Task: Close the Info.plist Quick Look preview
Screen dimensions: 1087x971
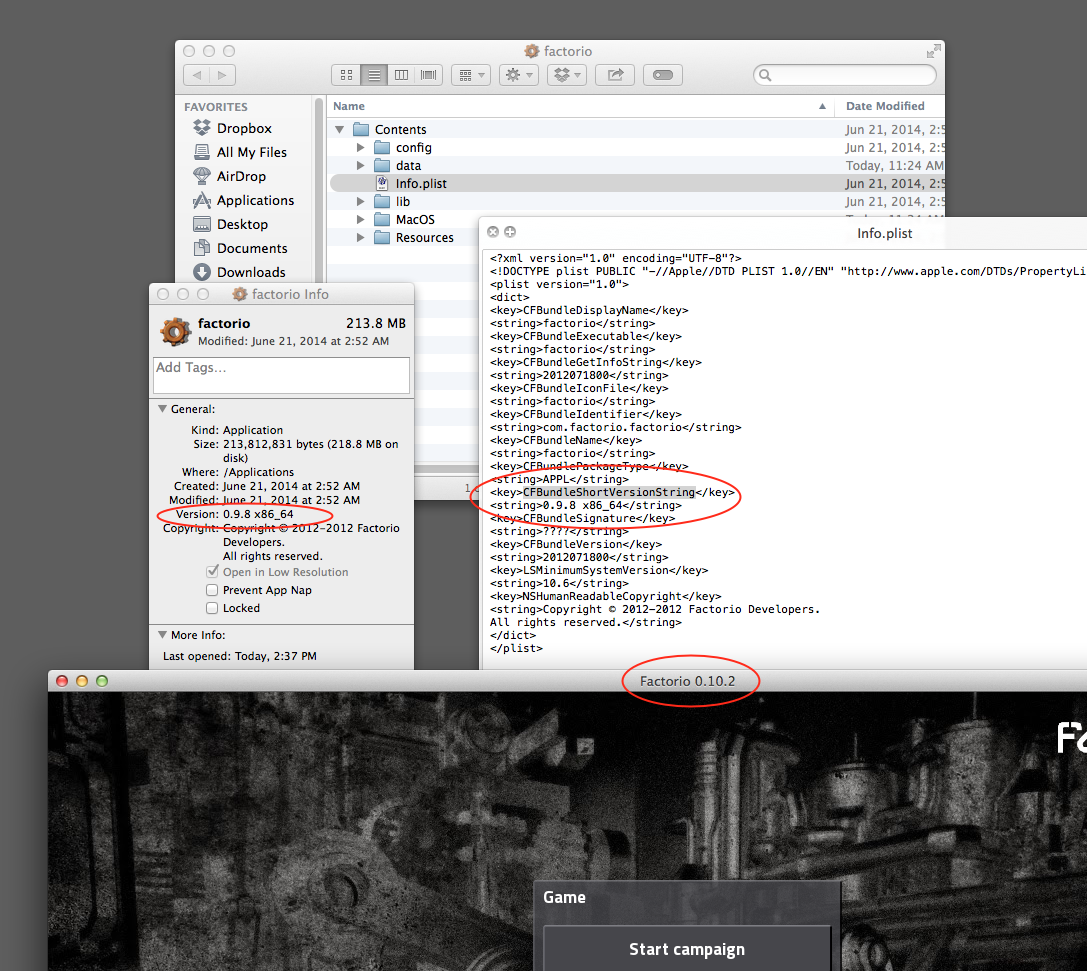Action: (x=493, y=232)
